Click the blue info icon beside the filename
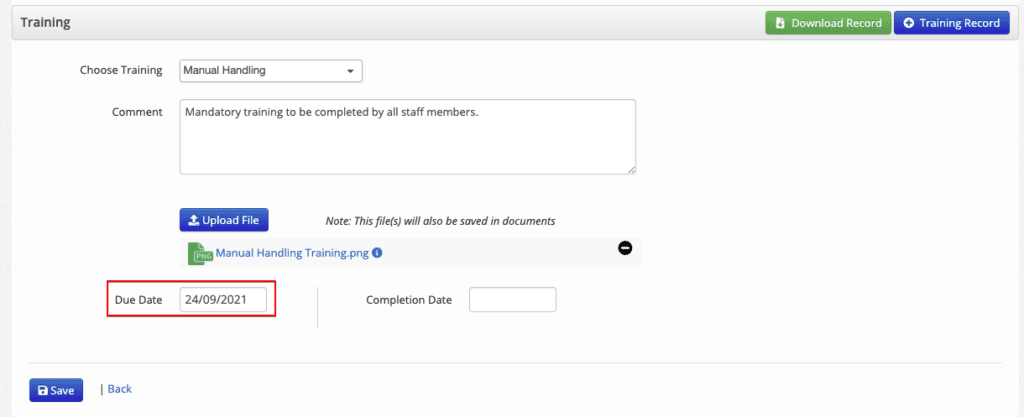The width and height of the screenshot is (1024, 417). click(377, 253)
